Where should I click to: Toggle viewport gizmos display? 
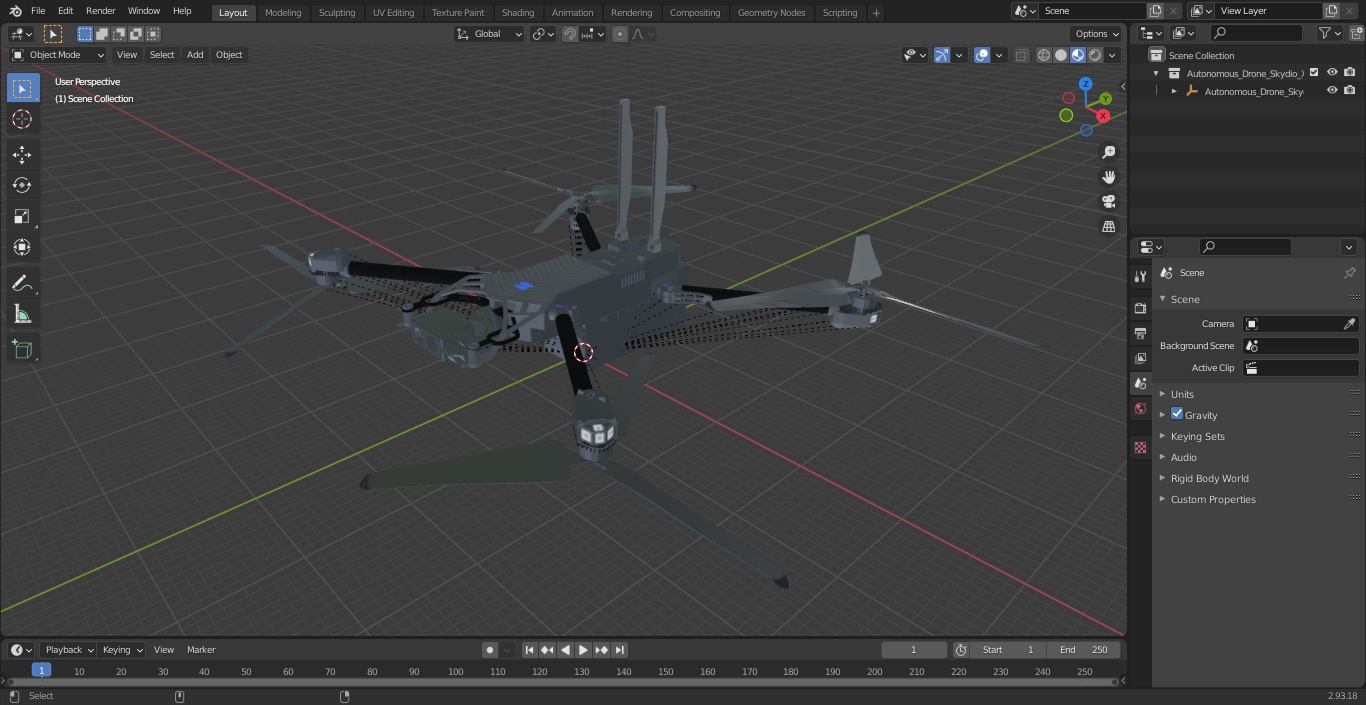click(942, 55)
